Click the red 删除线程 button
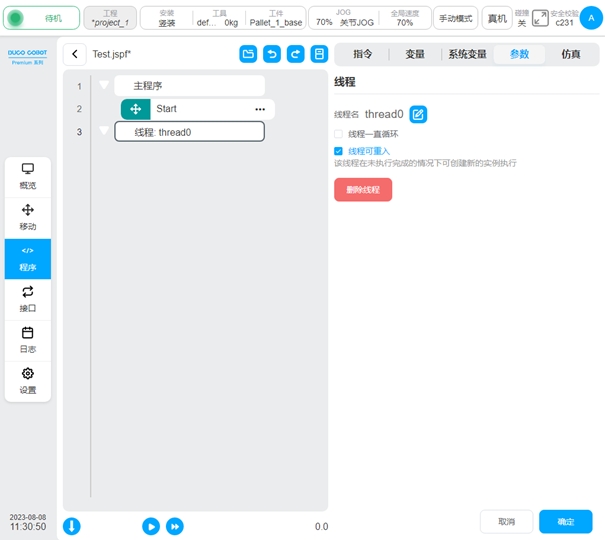 click(363, 189)
